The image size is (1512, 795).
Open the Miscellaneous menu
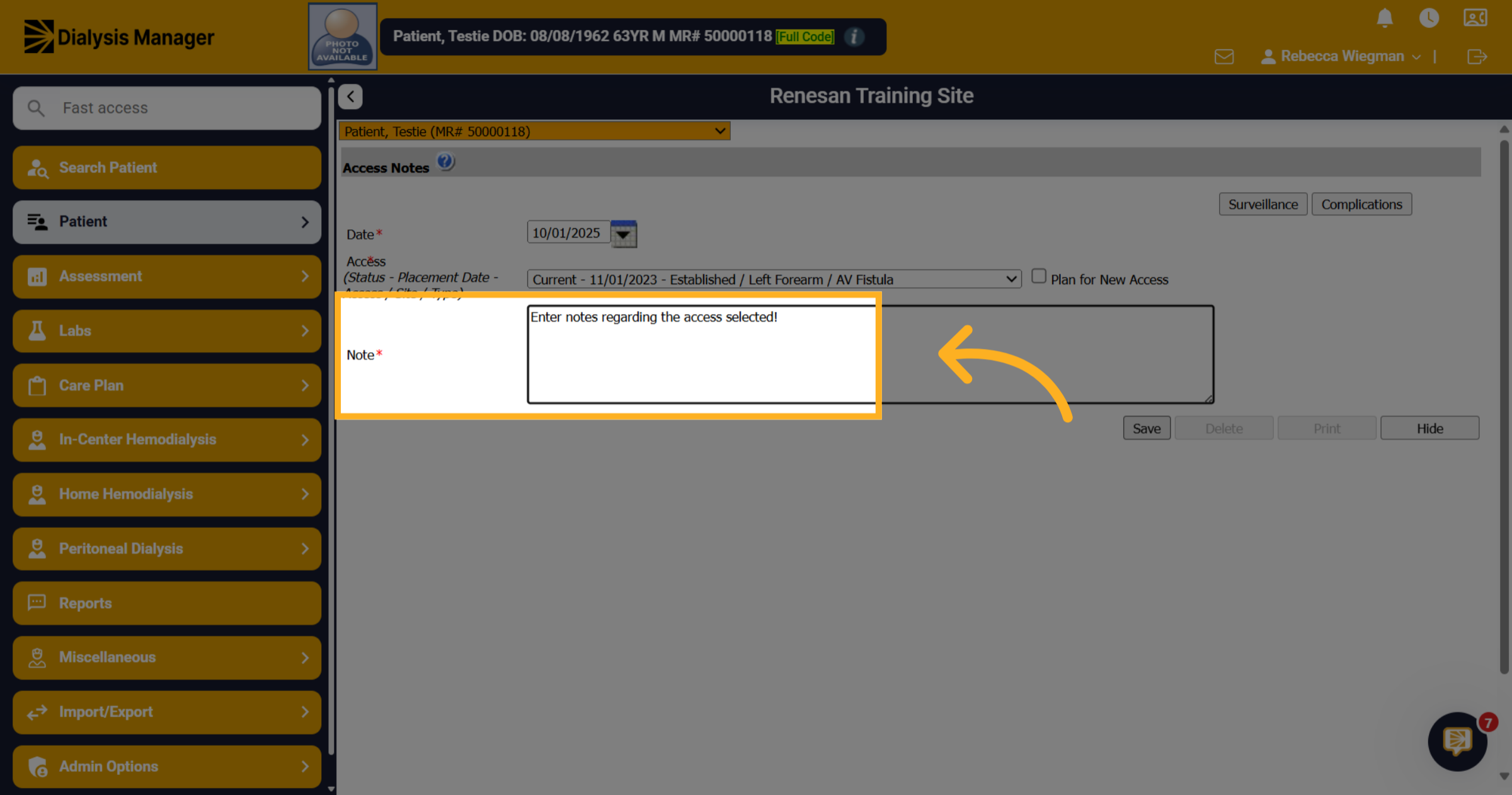[x=167, y=658]
